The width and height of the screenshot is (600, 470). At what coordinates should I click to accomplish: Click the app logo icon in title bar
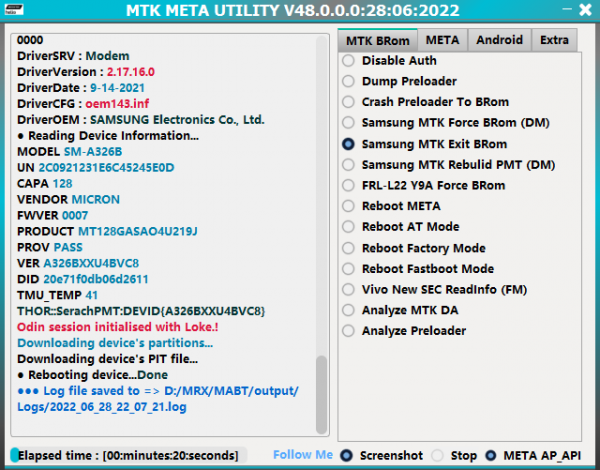(x=14, y=9)
